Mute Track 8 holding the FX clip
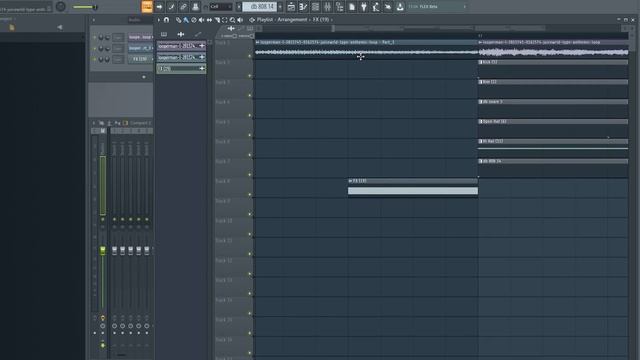This screenshot has width=640, height=360. 250,195
